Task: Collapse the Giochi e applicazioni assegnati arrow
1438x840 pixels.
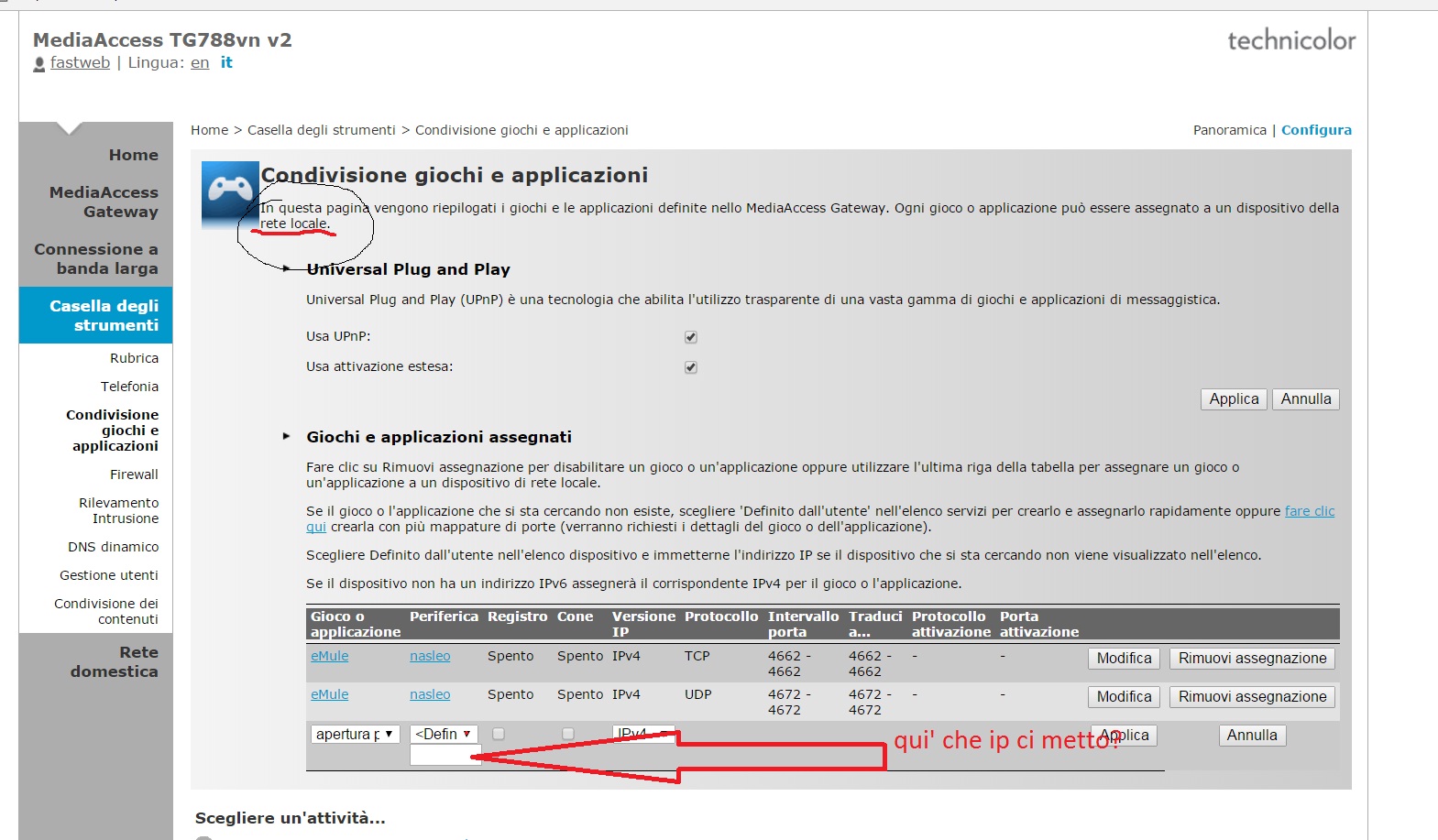Action: (x=287, y=437)
